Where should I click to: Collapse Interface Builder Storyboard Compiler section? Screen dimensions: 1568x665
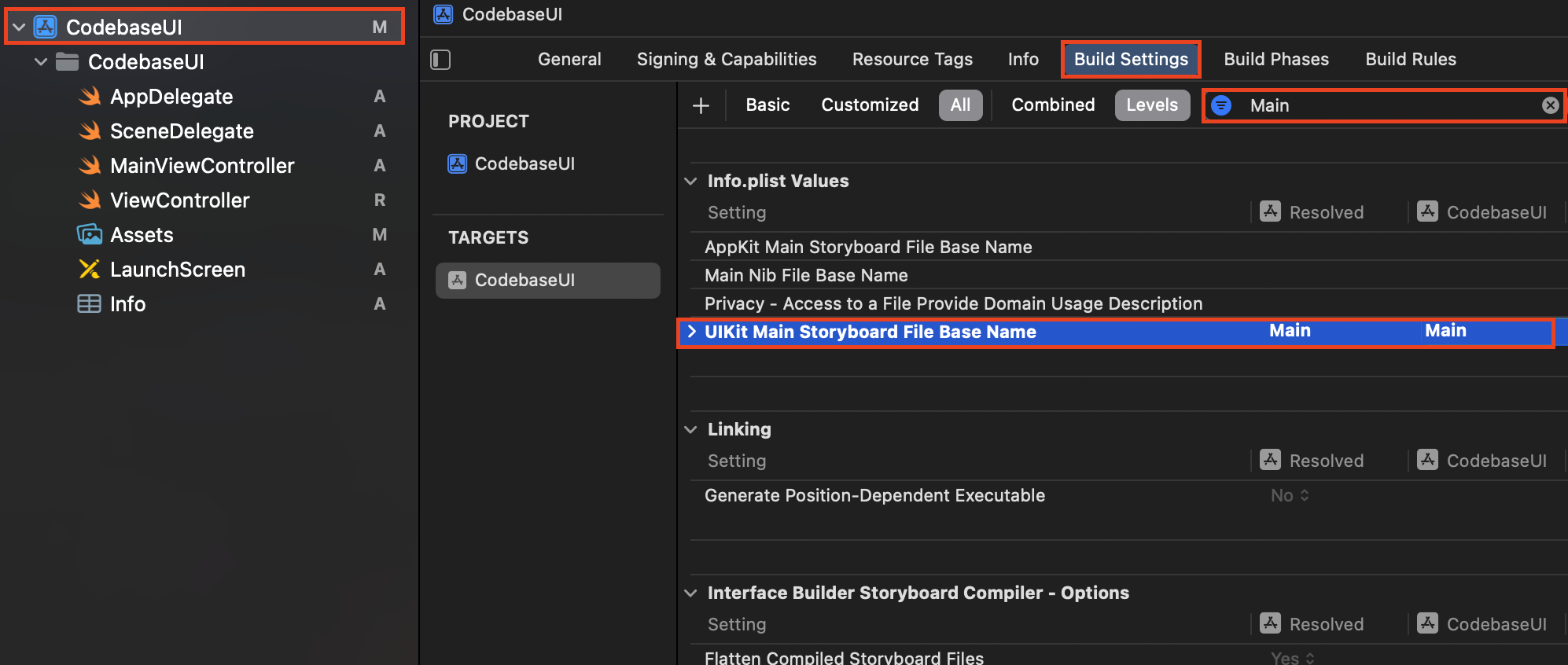(690, 593)
